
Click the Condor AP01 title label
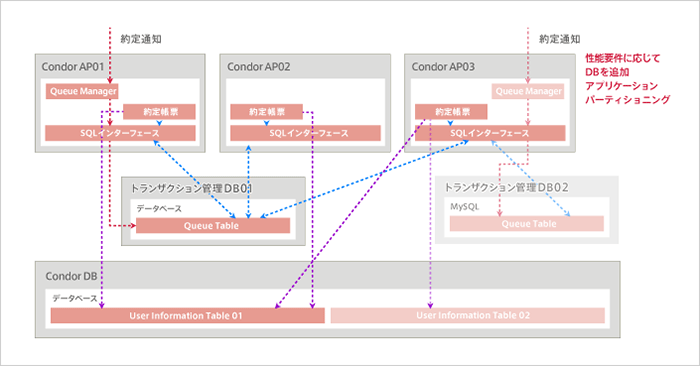[x=73, y=67]
